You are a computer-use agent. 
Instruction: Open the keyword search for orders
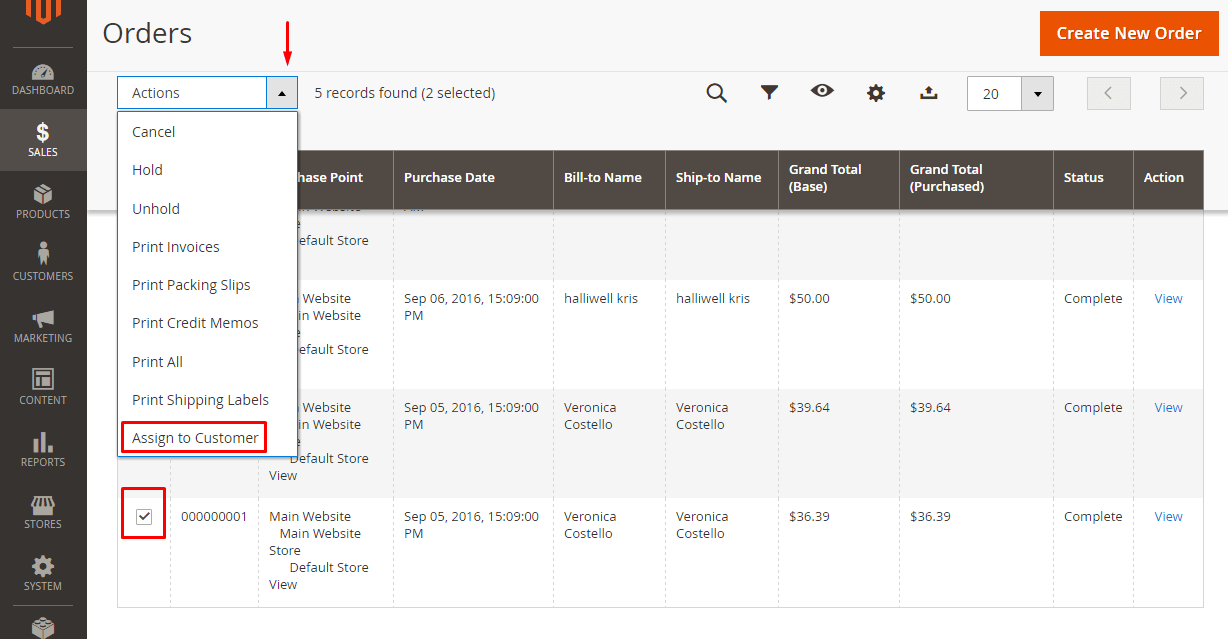click(x=717, y=93)
